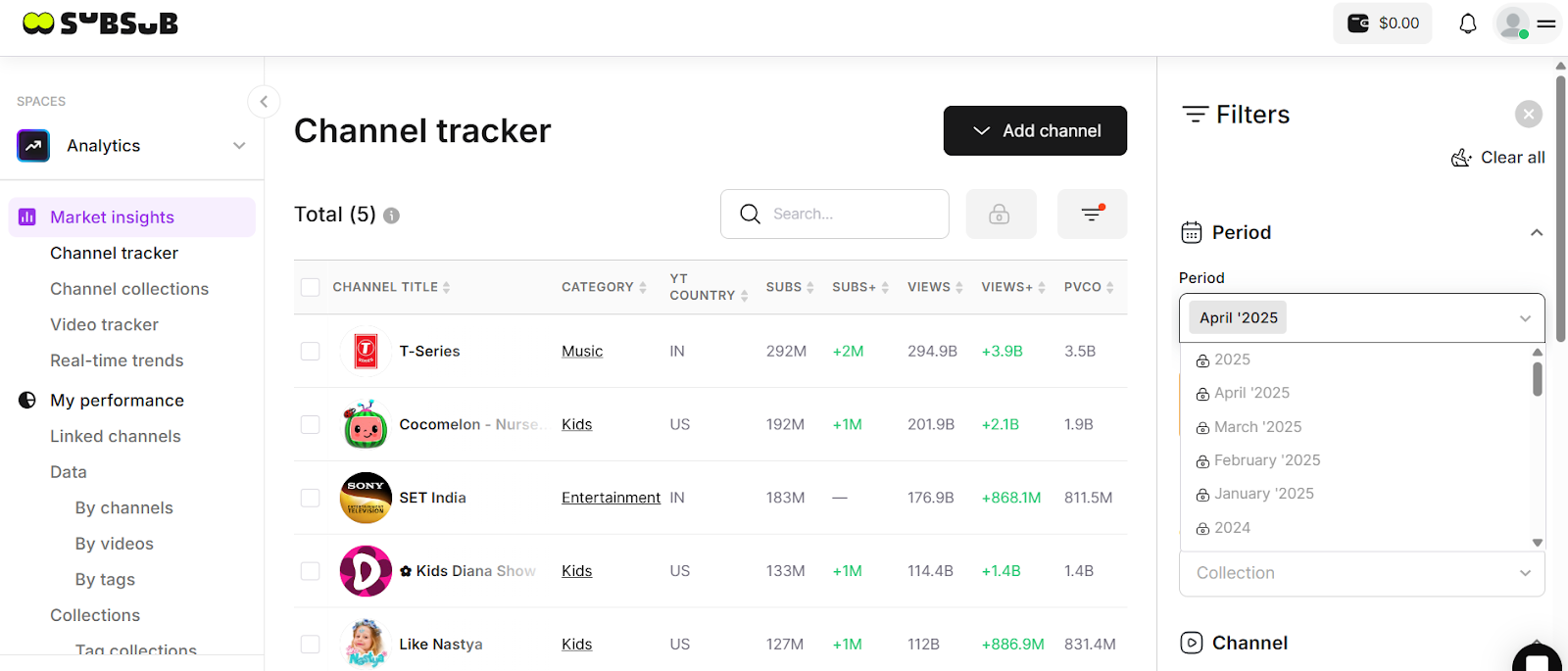Focus the channel Search field
This screenshot has height=671, width=1568.
point(835,214)
